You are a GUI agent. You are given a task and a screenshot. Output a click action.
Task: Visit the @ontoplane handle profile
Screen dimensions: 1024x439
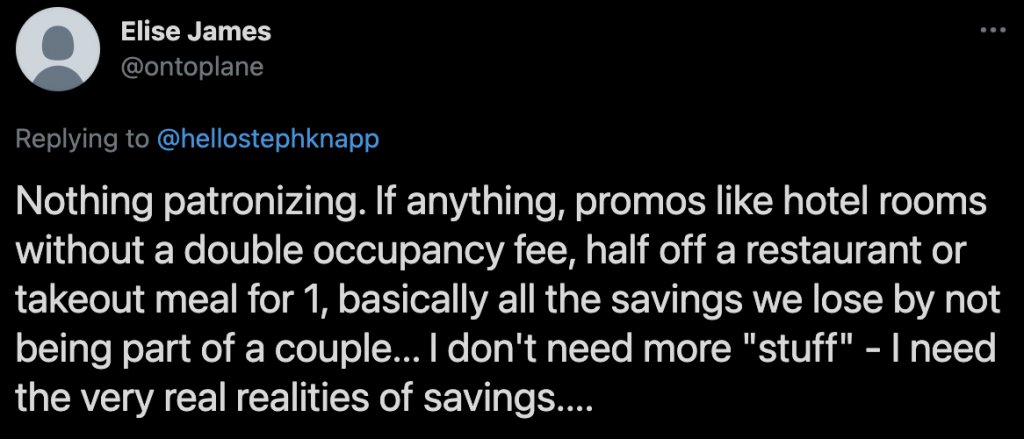(x=191, y=66)
